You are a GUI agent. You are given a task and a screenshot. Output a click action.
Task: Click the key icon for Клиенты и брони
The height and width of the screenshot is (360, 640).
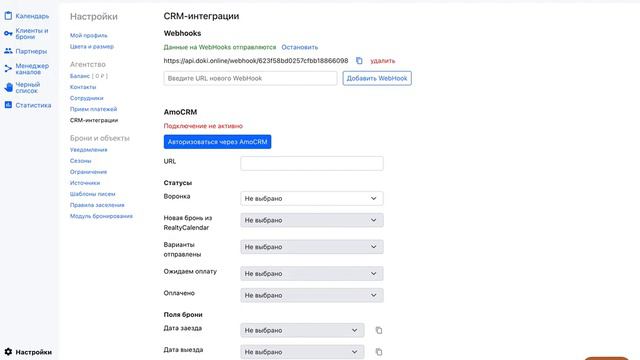(x=8, y=33)
